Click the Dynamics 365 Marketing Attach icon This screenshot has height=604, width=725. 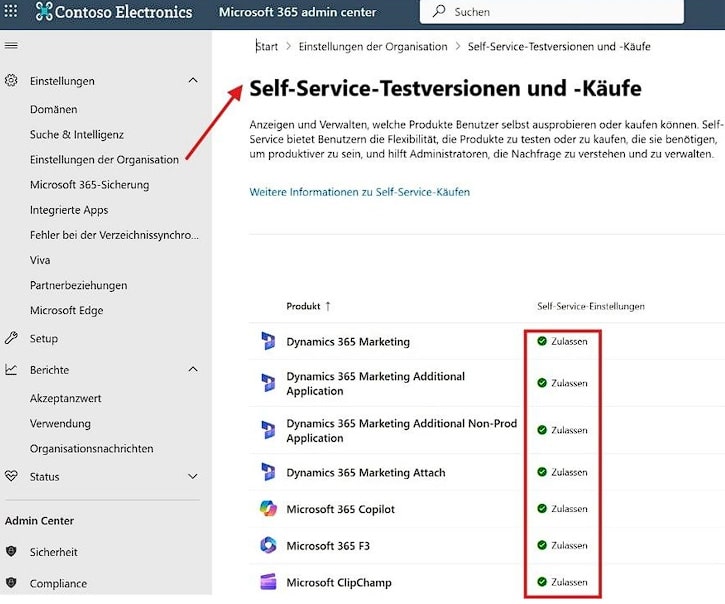pos(268,472)
